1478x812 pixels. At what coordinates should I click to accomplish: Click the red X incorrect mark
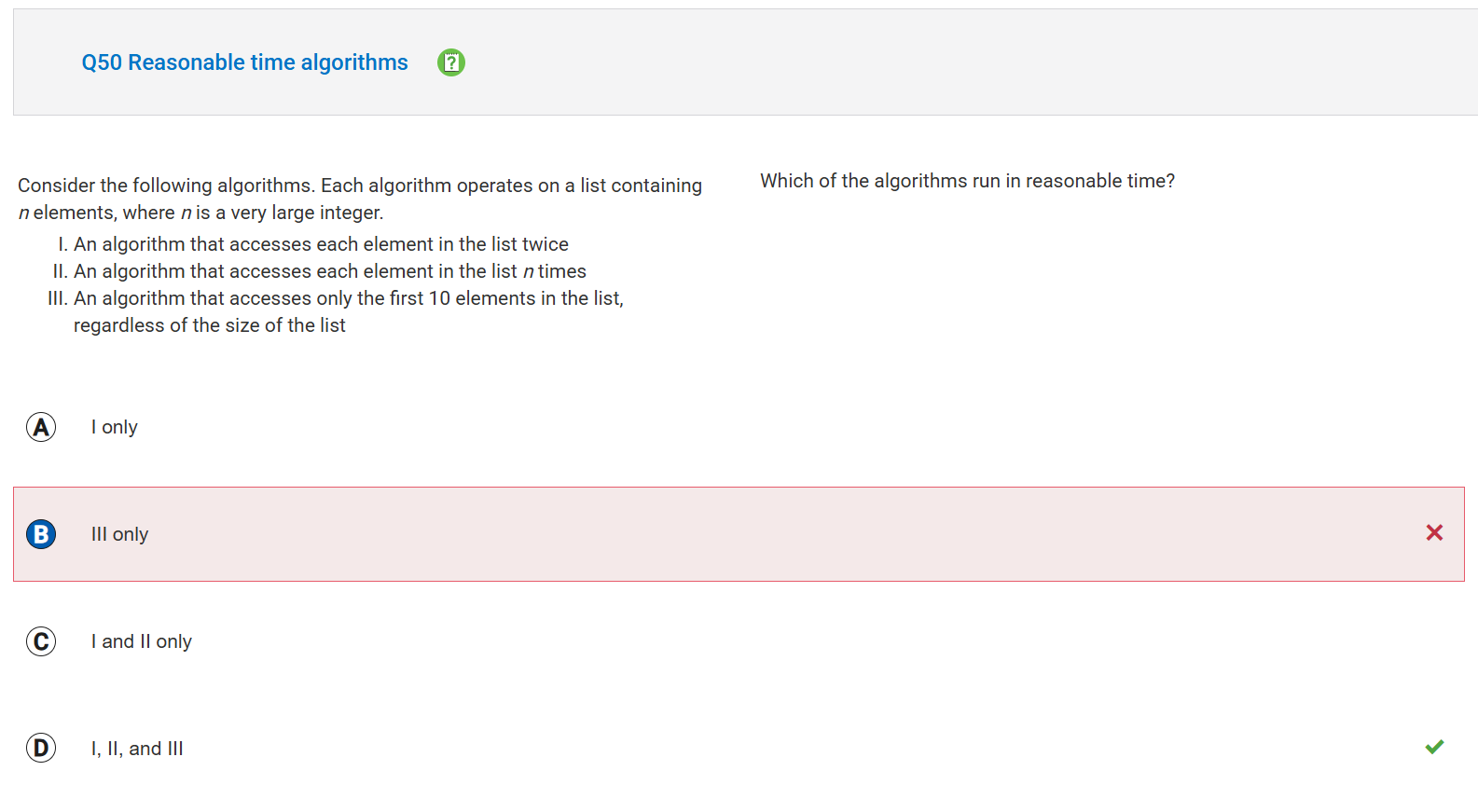pyautogui.click(x=1434, y=532)
